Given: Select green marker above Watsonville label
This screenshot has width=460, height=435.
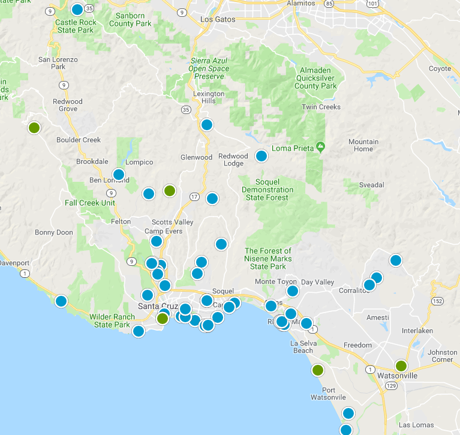Looking at the screenshot, I should pyautogui.click(x=401, y=366).
